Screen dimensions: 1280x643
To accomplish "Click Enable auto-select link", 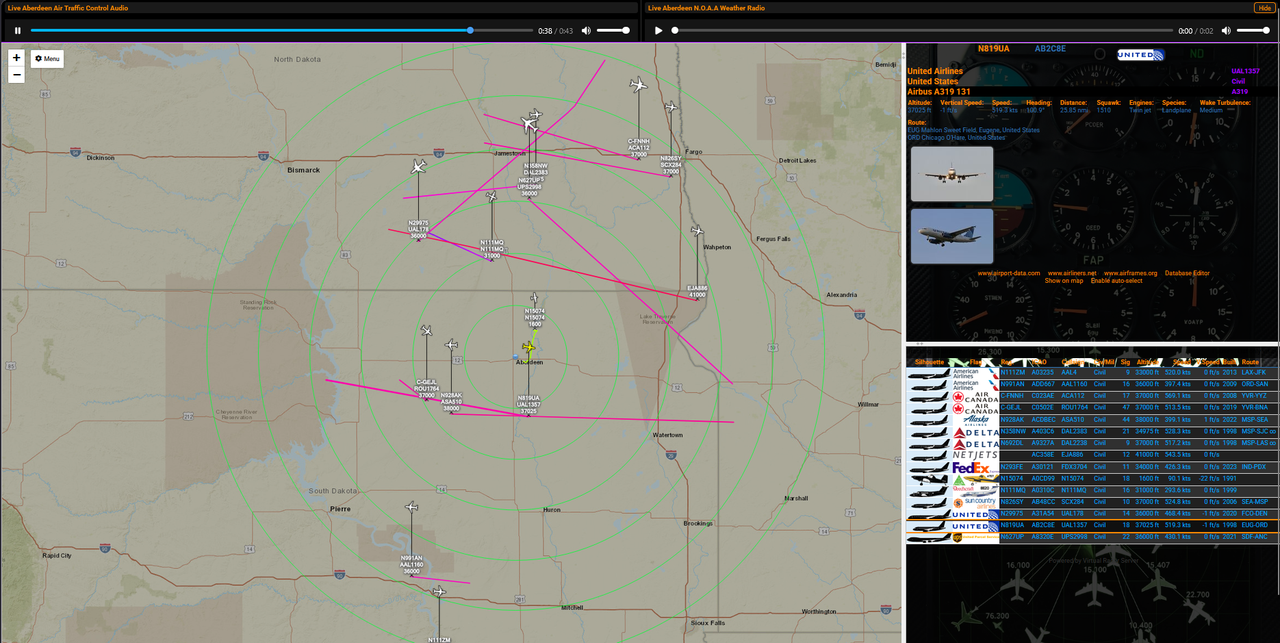I will (x=1116, y=281).
